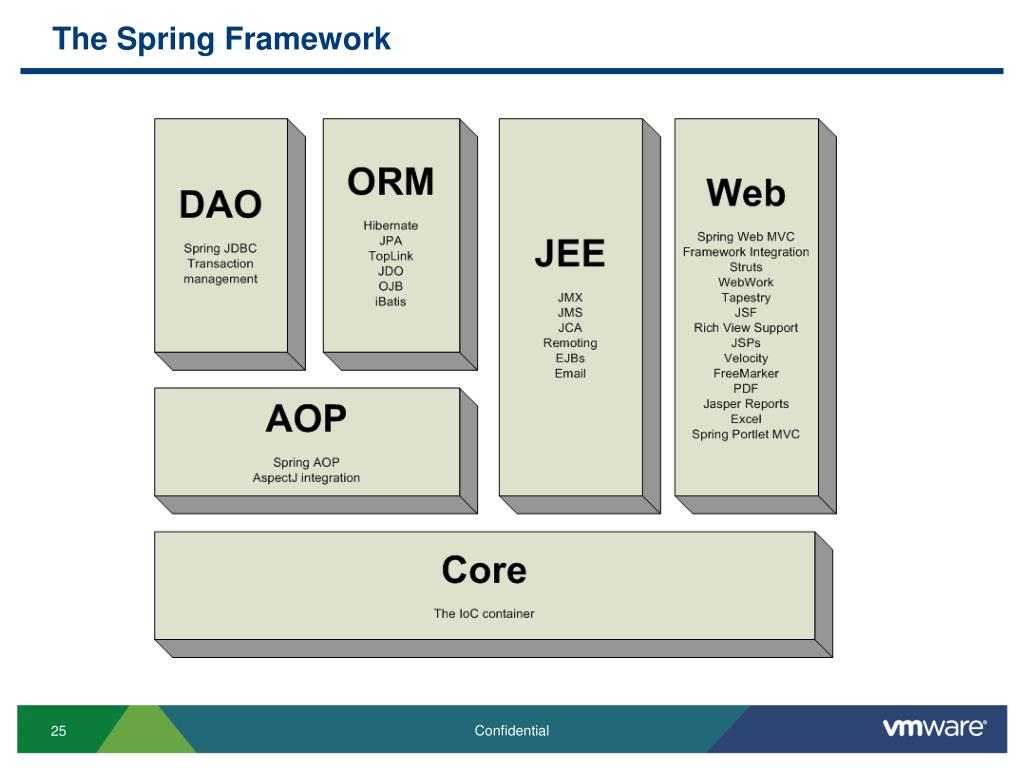
Task: Select the "Spring JDBC" text
Action: (x=220, y=248)
